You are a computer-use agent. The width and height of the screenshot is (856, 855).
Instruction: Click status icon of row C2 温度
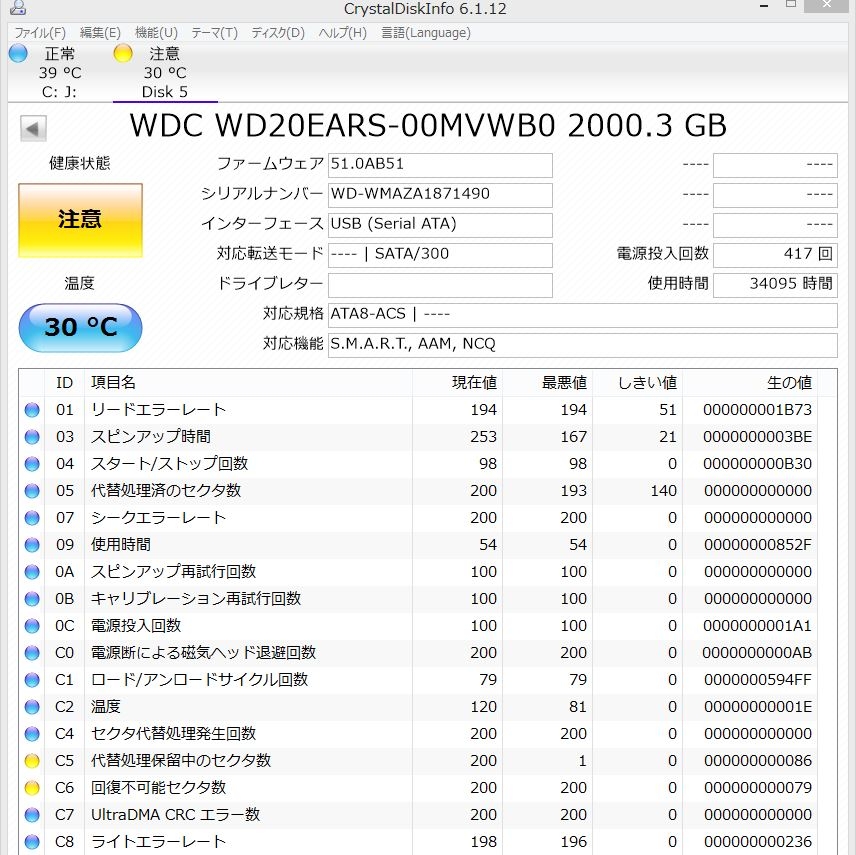click(32, 707)
